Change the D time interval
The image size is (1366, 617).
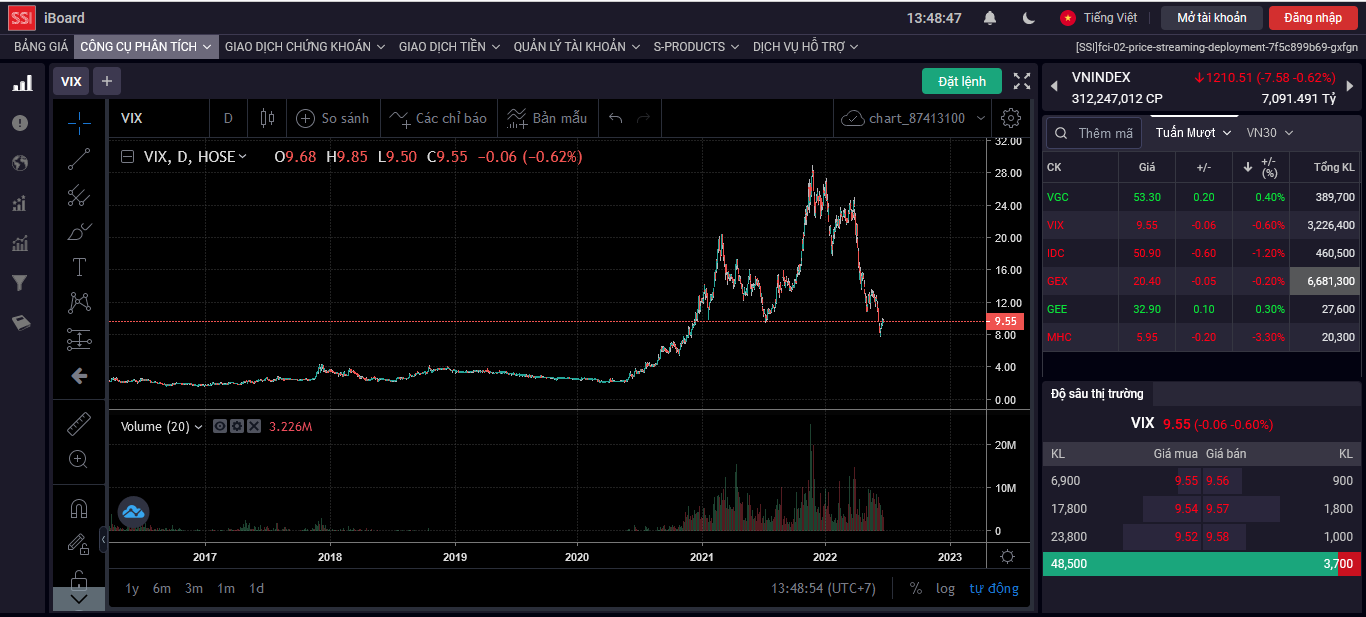coord(228,118)
